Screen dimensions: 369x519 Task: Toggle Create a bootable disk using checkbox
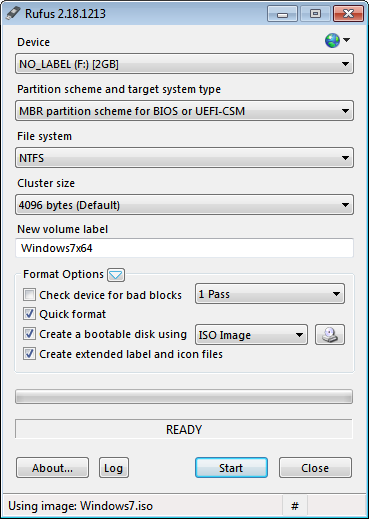[x=29, y=334]
